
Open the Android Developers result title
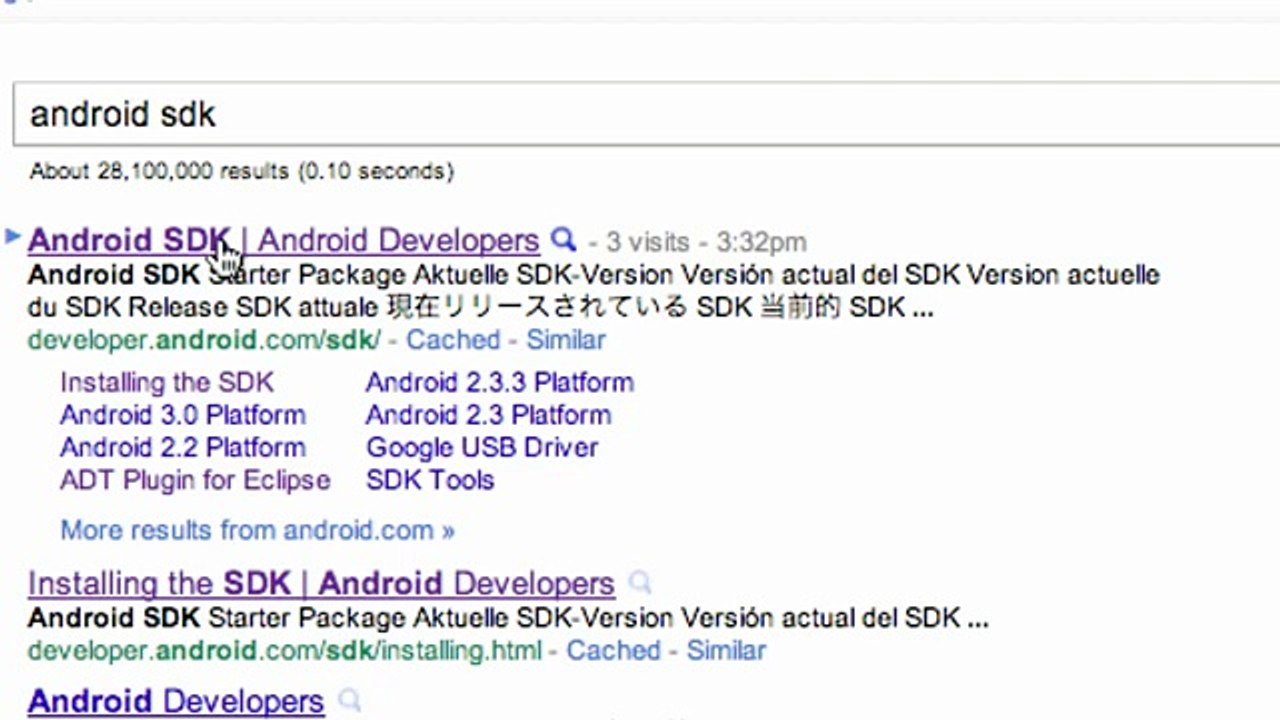[176, 701]
